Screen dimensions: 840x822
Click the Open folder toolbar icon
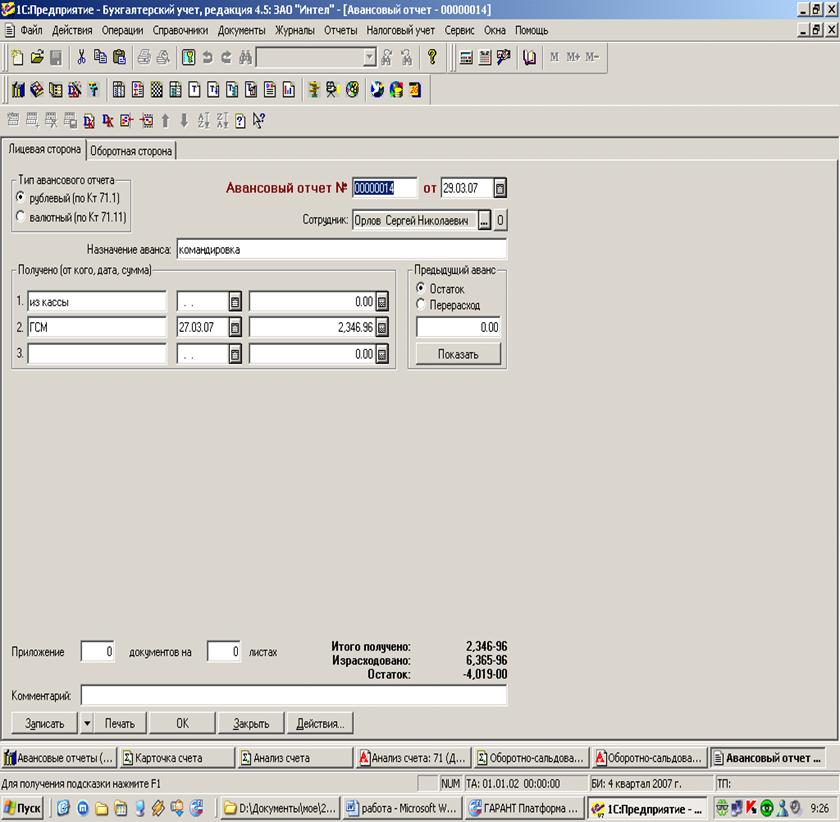coord(37,58)
